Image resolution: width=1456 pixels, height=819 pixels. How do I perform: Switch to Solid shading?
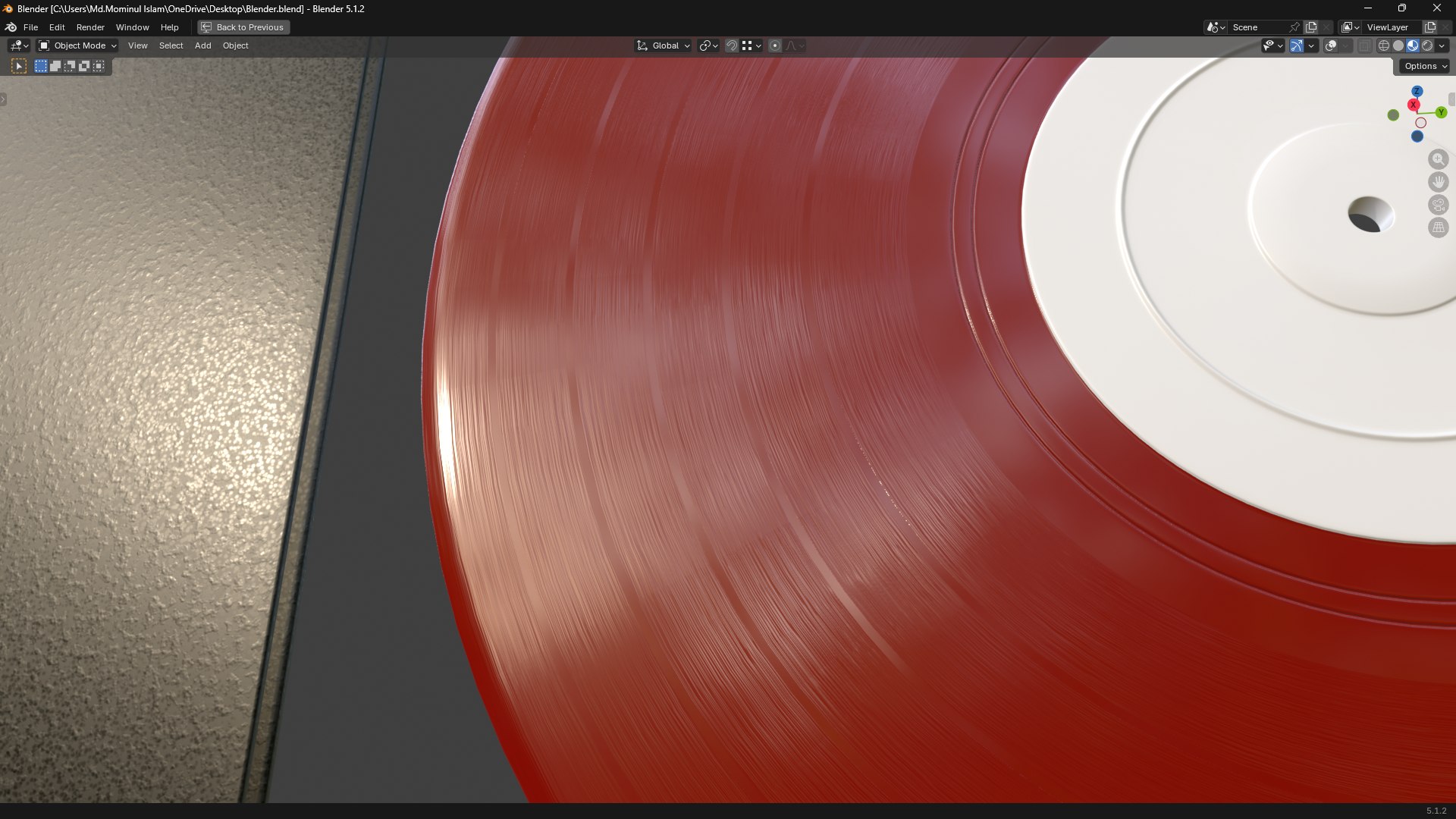tap(1398, 45)
